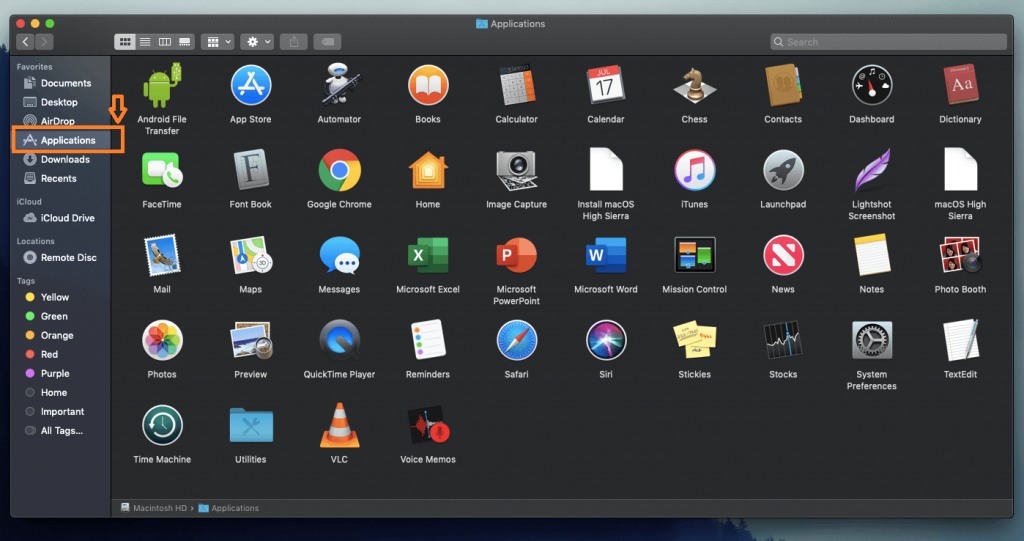This screenshot has width=1024, height=541.
Task: Select the Image Capture icon
Action: pos(517,171)
